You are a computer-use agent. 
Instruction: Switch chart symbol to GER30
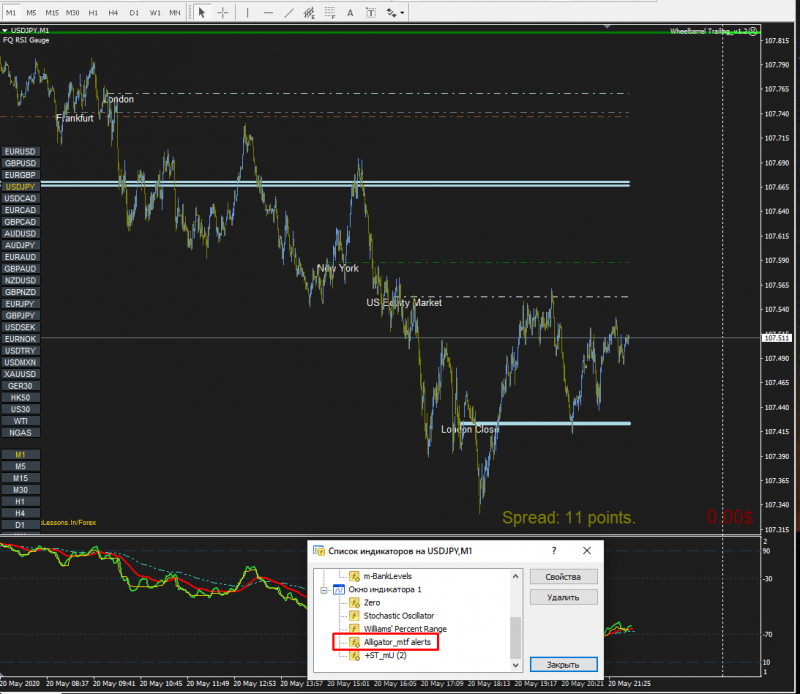pos(20,386)
